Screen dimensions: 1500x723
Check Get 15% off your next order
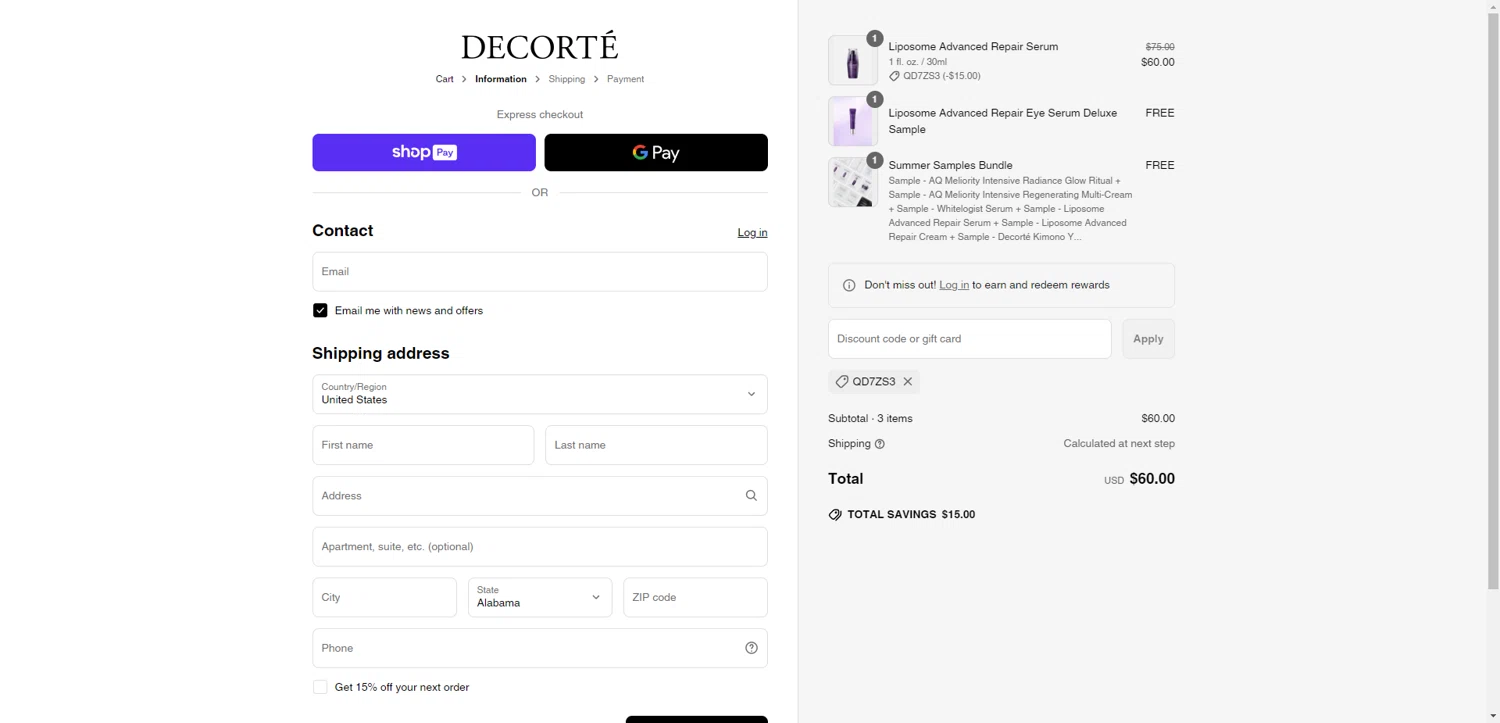[x=320, y=687]
